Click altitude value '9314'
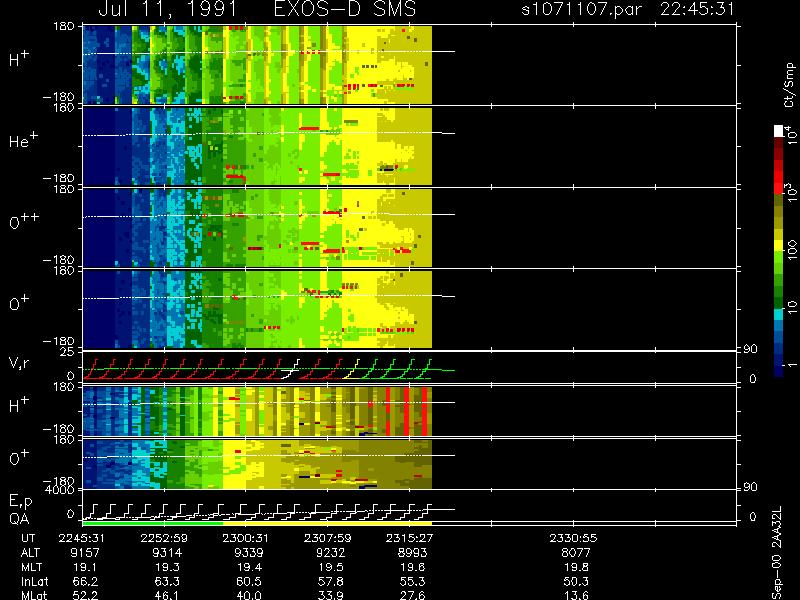Image resolution: width=800 pixels, height=600 pixels. pos(167,553)
